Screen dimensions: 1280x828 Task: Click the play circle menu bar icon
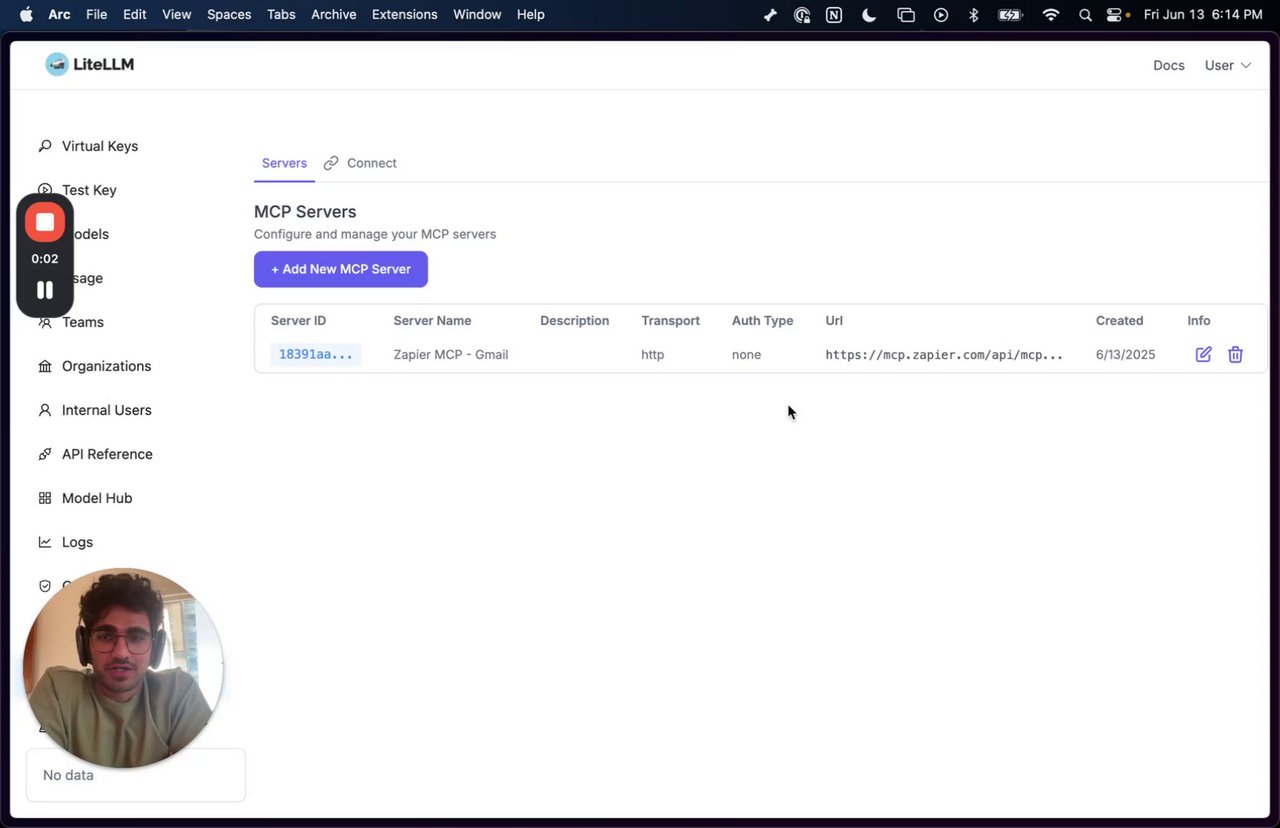click(x=941, y=15)
